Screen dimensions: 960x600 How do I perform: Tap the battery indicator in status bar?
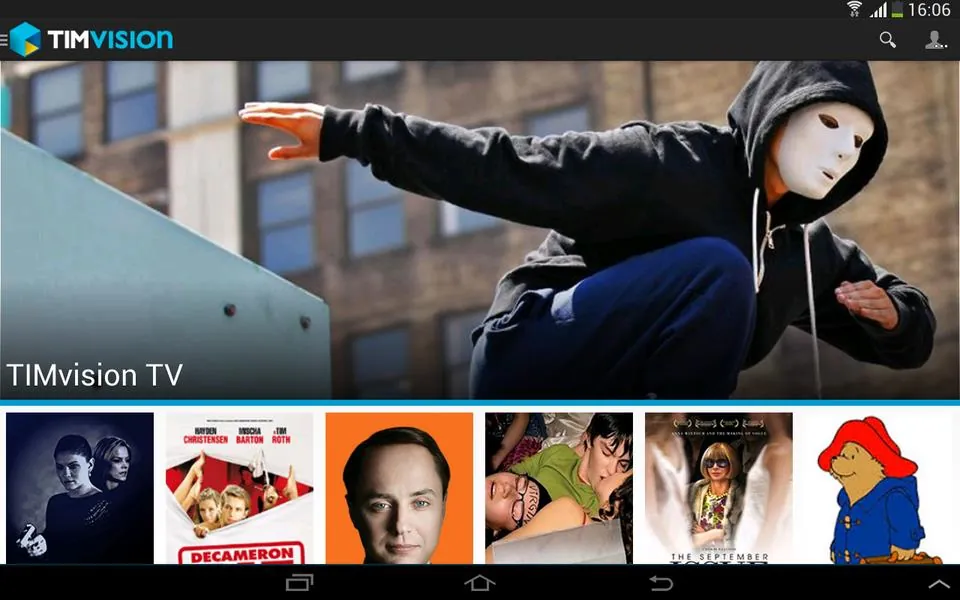click(x=898, y=9)
